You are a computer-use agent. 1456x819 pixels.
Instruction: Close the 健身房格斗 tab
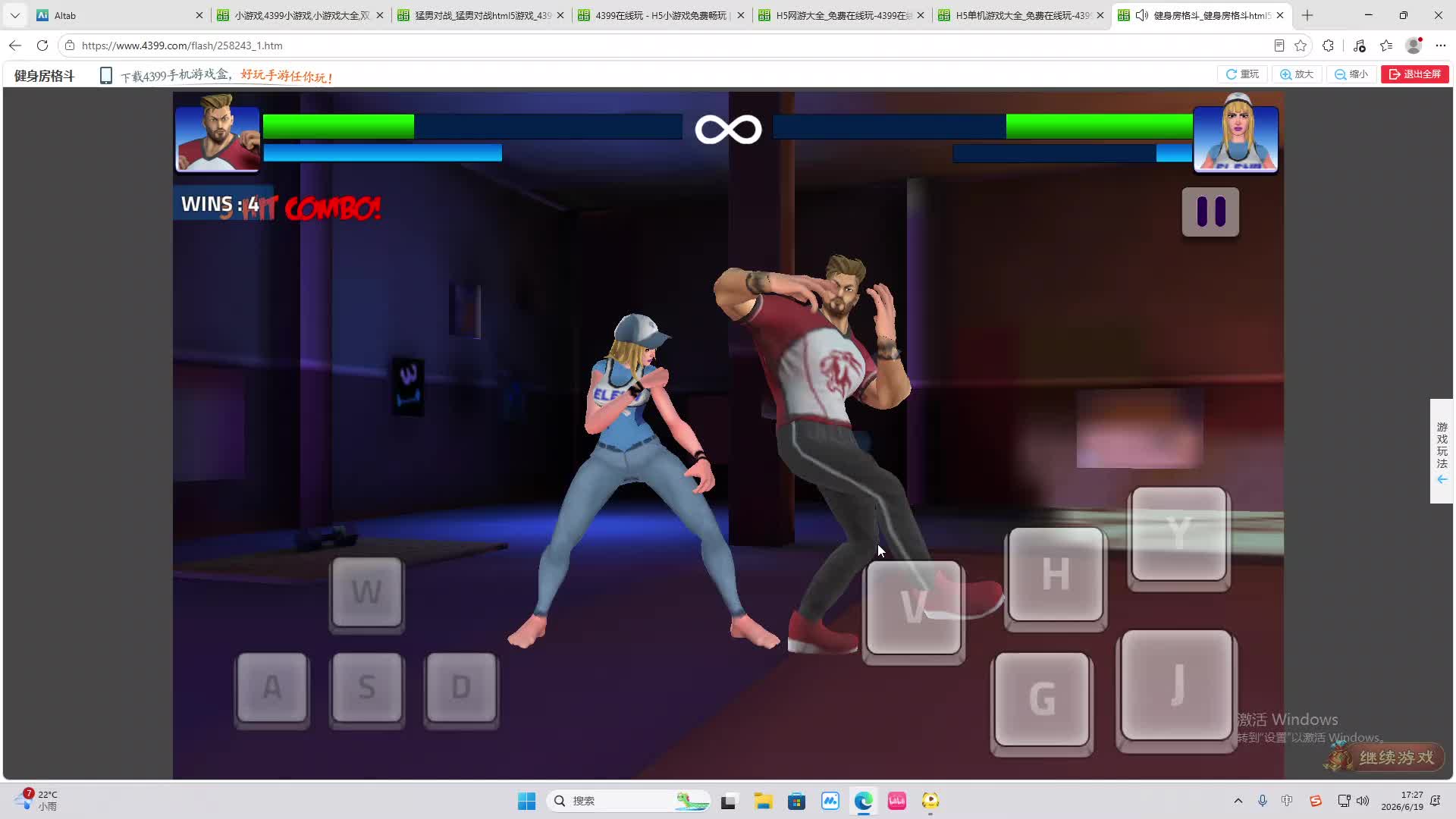click(x=1280, y=15)
